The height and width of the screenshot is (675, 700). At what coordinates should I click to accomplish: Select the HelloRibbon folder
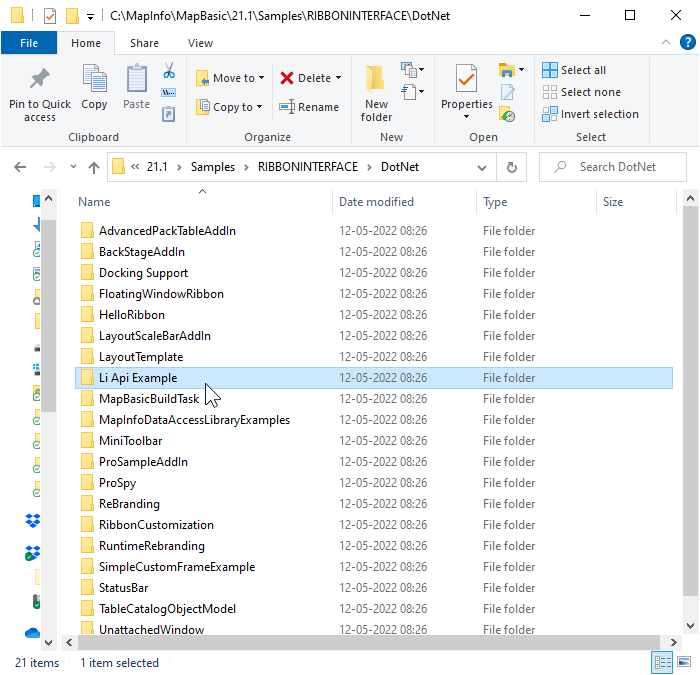click(x=374, y=315)
